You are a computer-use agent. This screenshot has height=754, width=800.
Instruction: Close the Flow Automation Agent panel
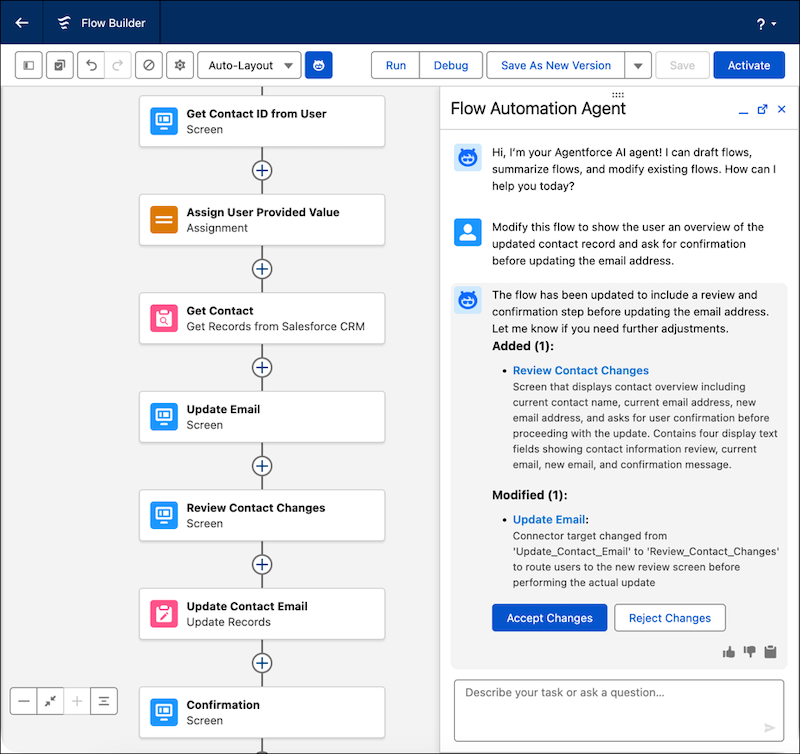(x=781, y=109)
